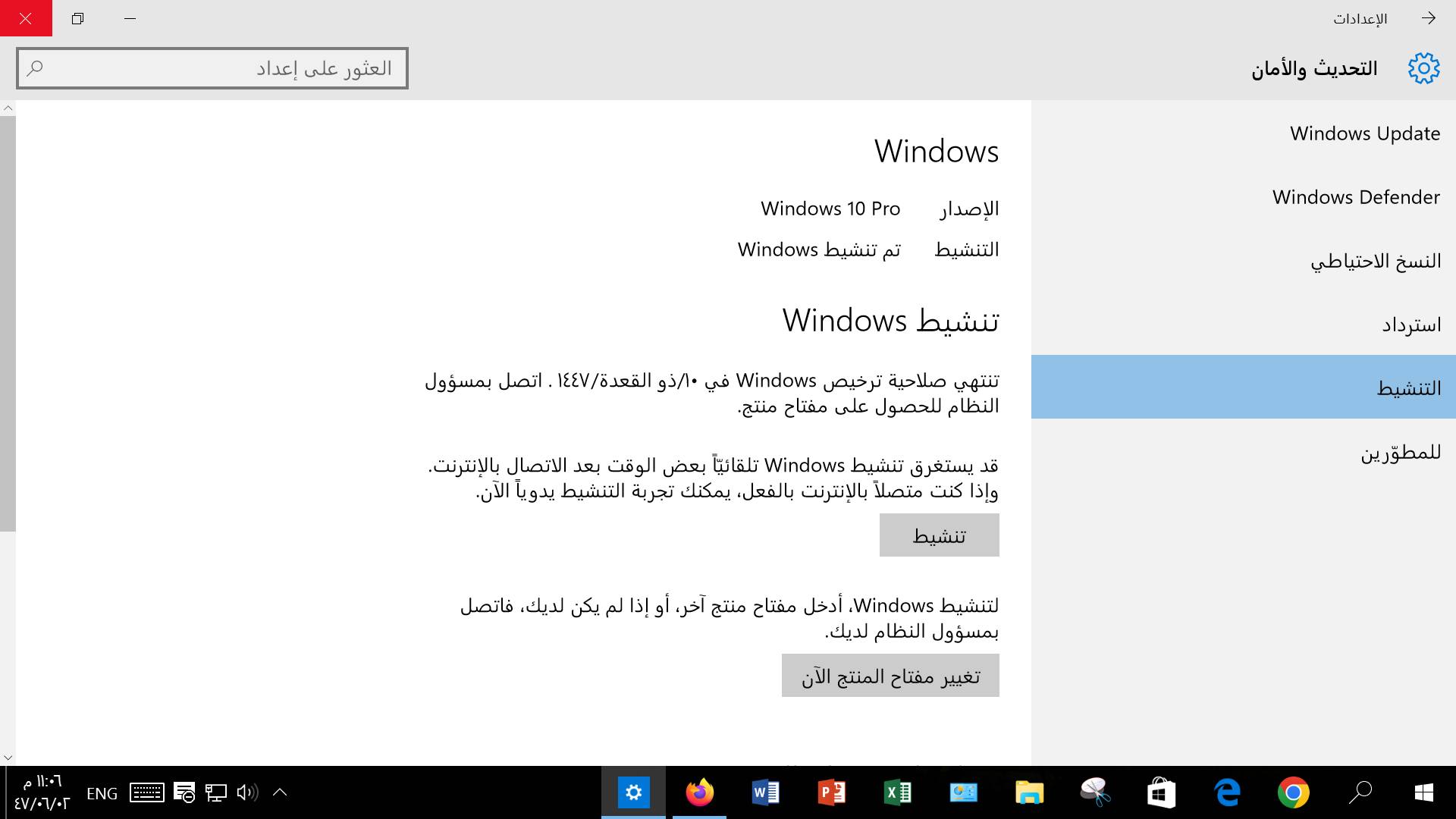1456x819 pixels.
Task: Click the search magnifier icon in settings box
Action: click(x=35, y=68)
